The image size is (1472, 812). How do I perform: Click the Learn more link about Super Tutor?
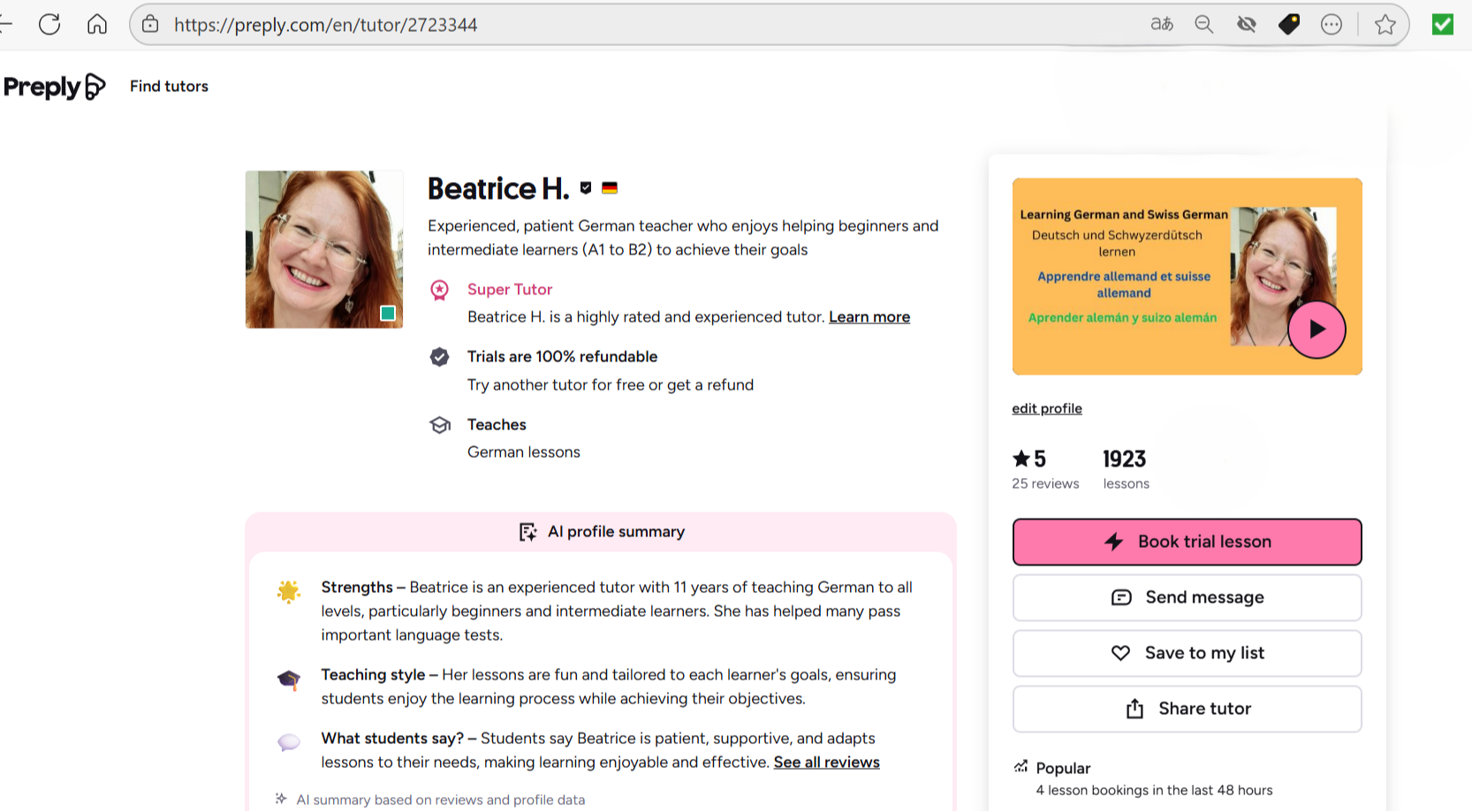click(869, 317)
